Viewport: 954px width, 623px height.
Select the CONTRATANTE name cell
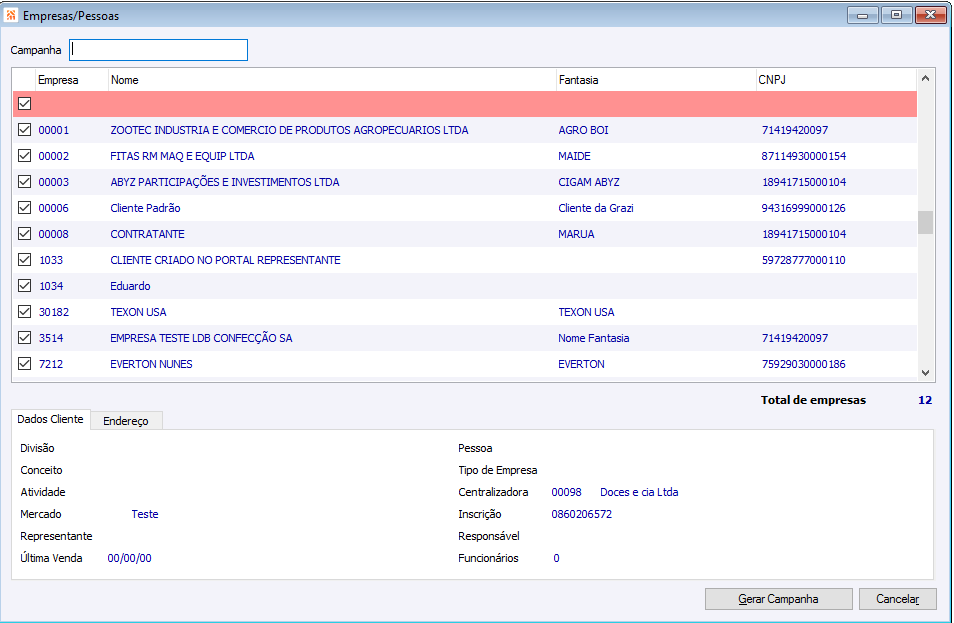click(x=147, y=234)
